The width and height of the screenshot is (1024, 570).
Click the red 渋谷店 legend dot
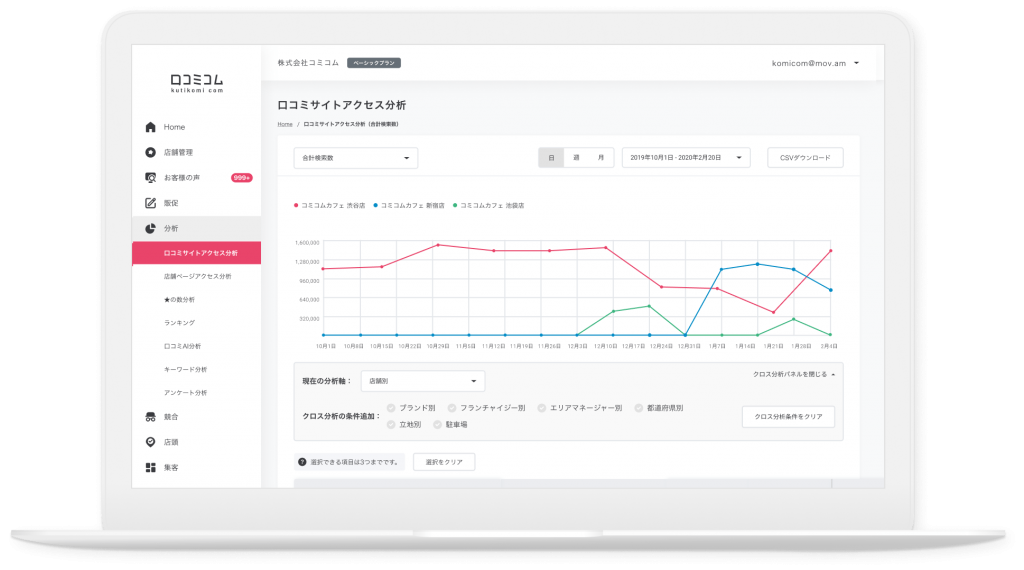(296, 205)
